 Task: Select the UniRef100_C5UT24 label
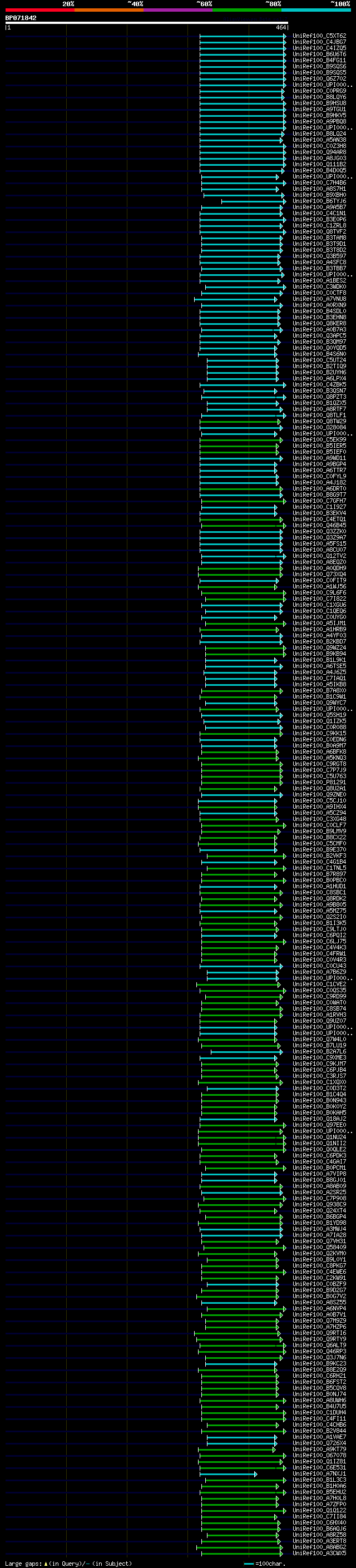pos(319,360)
